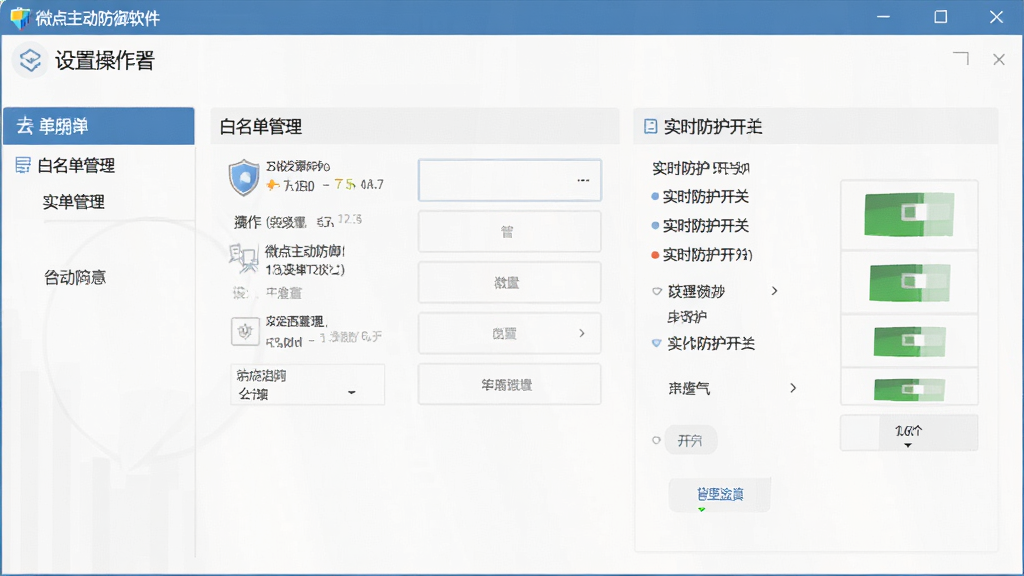Open 白名单管理 in the sidebar
The image size is (1024, 576).
click(76, 165)
